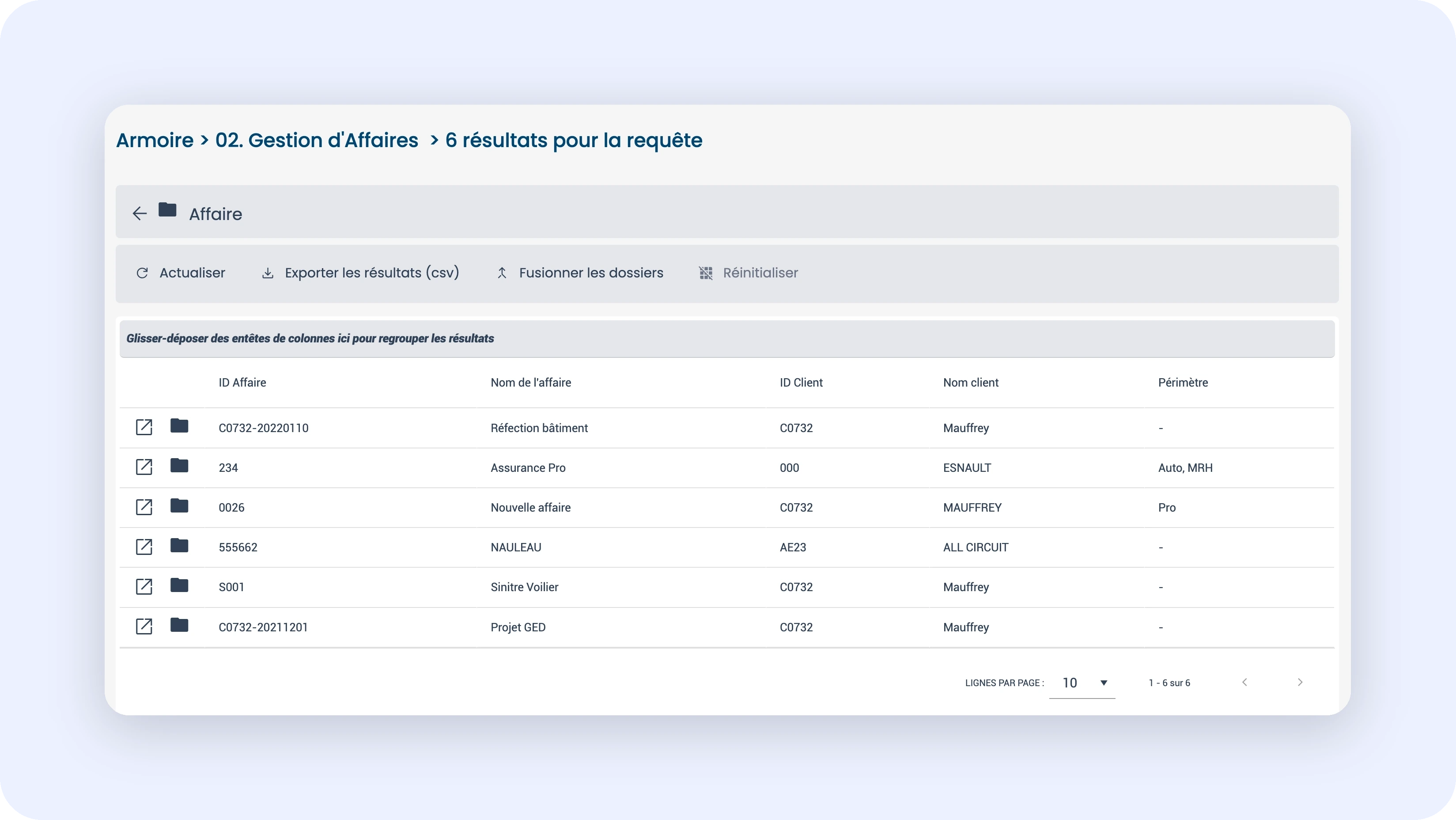Open edit icon for Assurance Pro row
The width and height of the screenshot is (1456, 820).
pyautogui.click(x=144, y=467)
